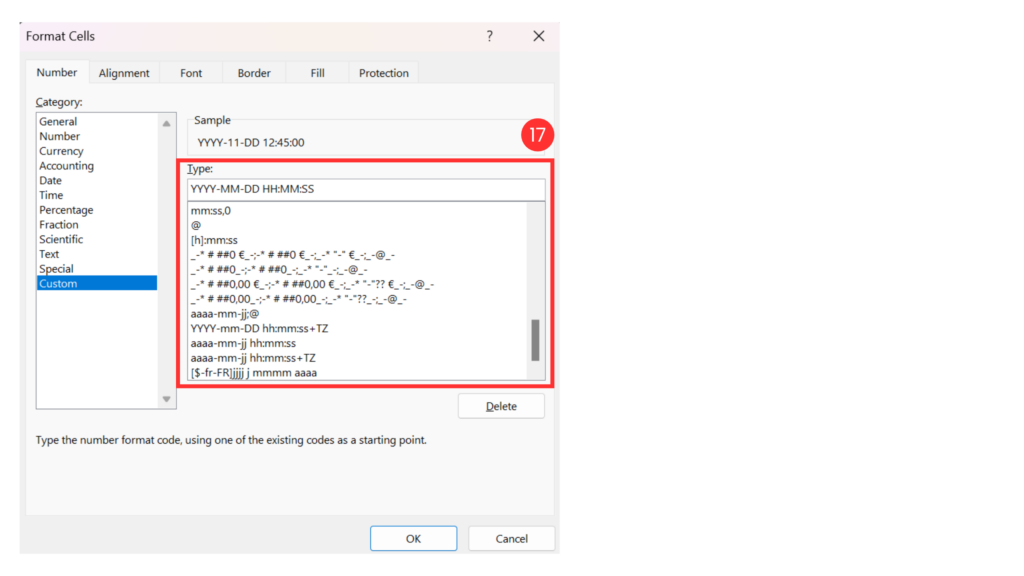Choose the Accounting category
This screenshot has height=576, width=1024.
coord(97,166)
